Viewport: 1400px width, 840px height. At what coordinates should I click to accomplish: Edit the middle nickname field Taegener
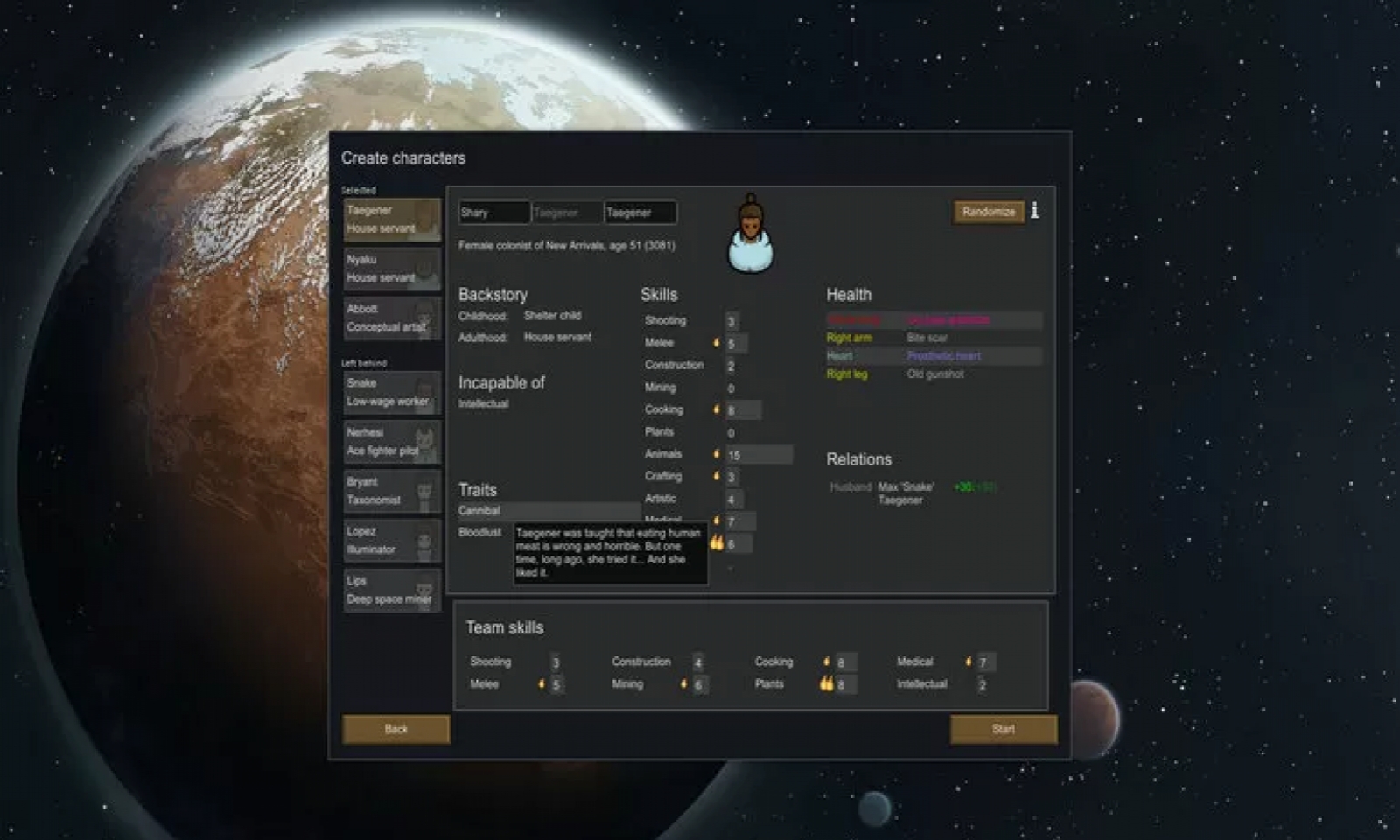[567, 213]
